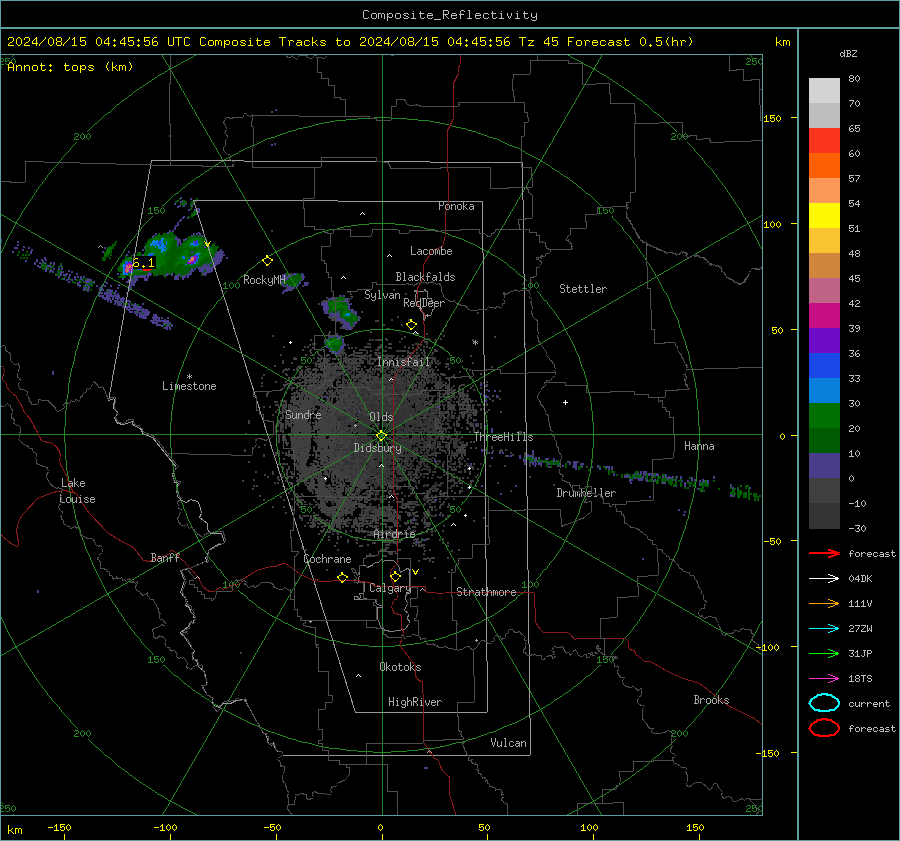Click the Drumheller map label
The height and width of the screenshot is (841, 900).
point(586,493)
